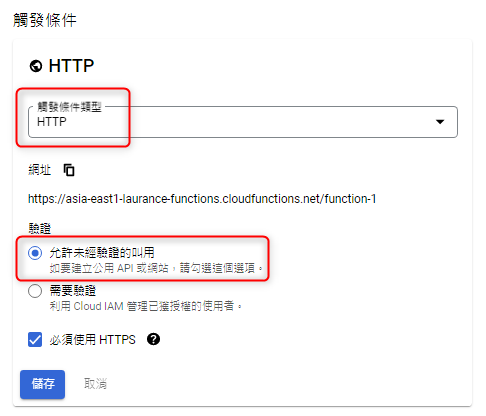The image size is (486, 416).
Task: Click the Cloud IAM description text
Action: (145, 306)
